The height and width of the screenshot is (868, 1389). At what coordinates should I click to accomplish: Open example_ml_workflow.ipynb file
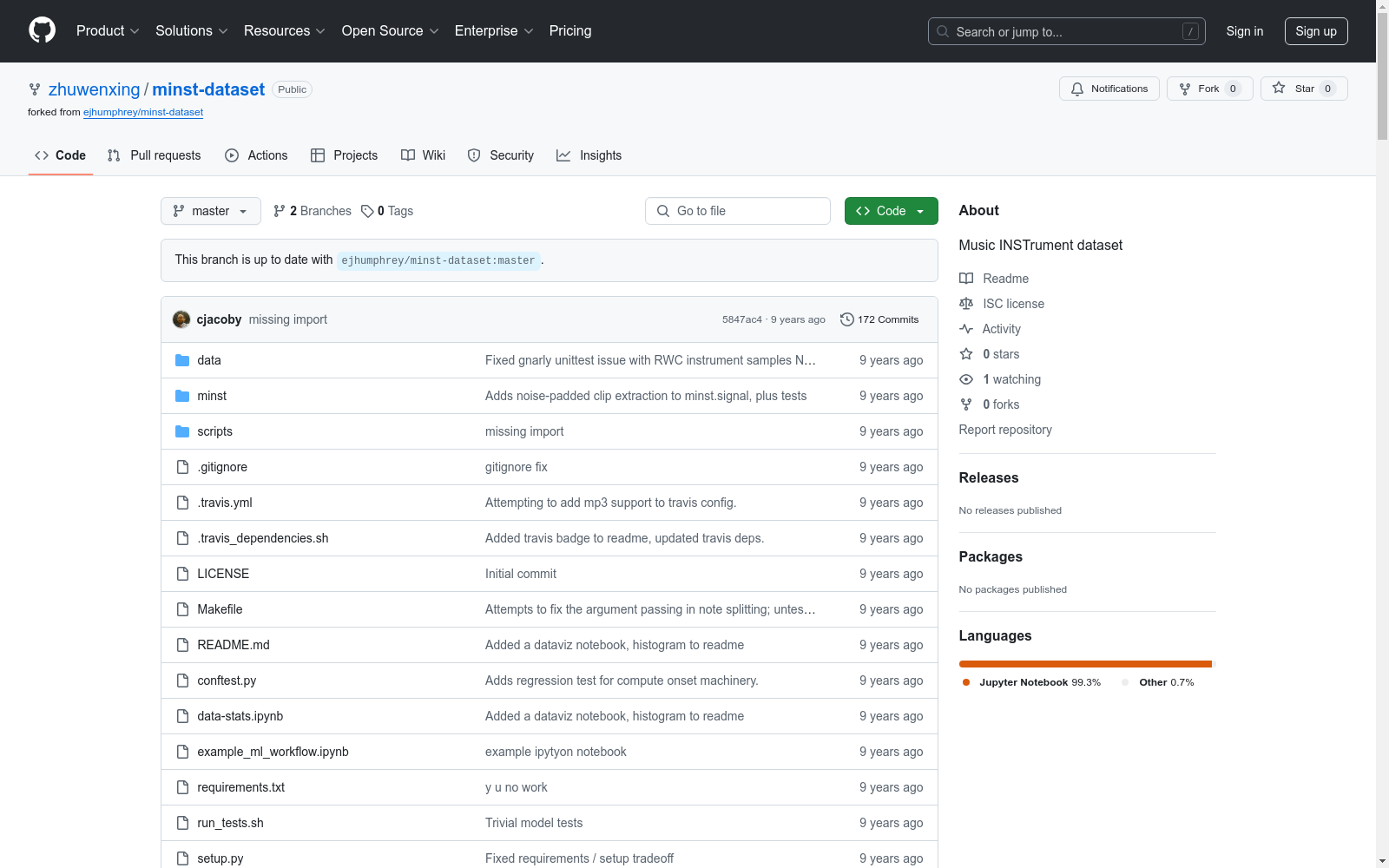tap(273, 752)
